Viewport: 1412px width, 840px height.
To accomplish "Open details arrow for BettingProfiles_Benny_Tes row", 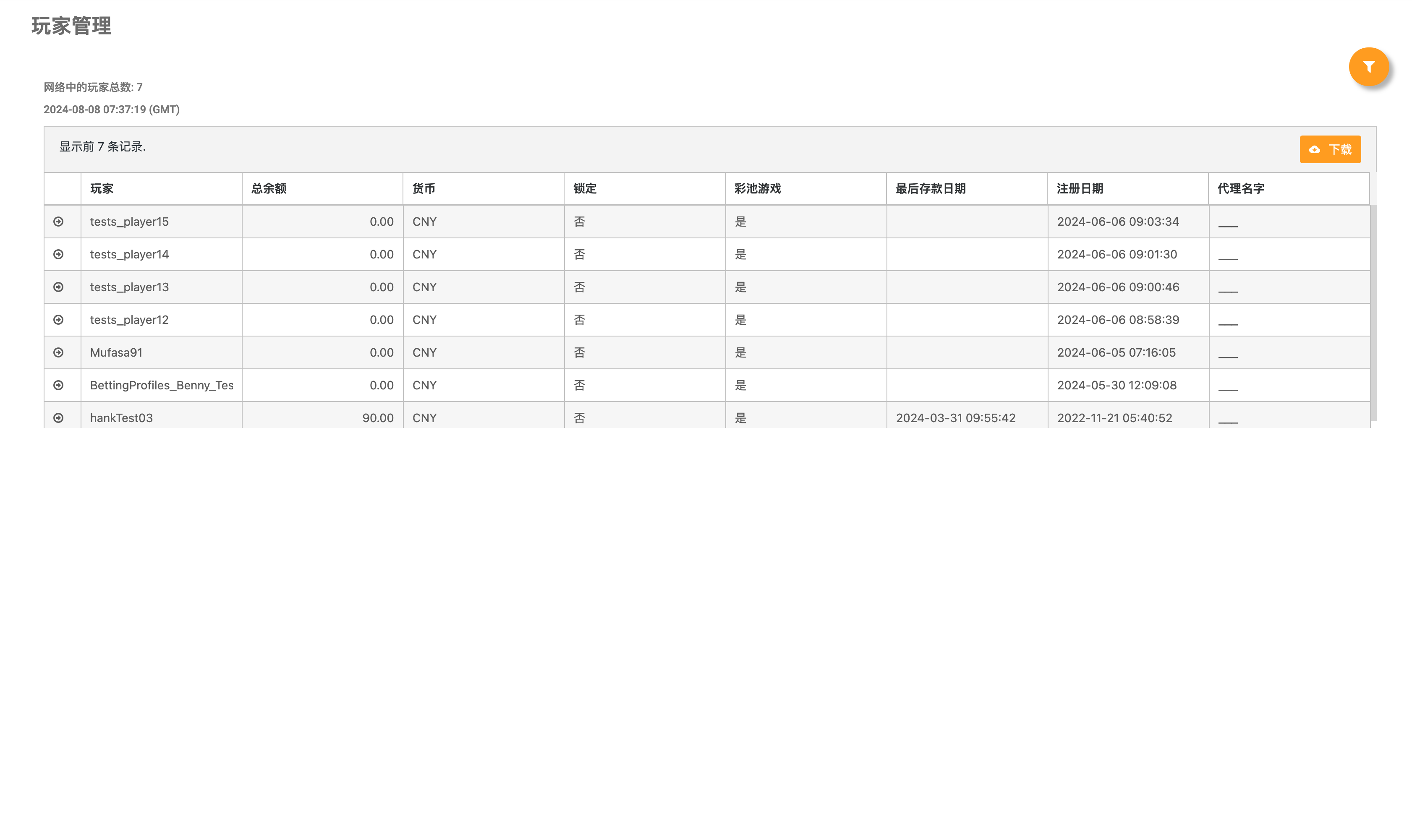I will 58,386.
